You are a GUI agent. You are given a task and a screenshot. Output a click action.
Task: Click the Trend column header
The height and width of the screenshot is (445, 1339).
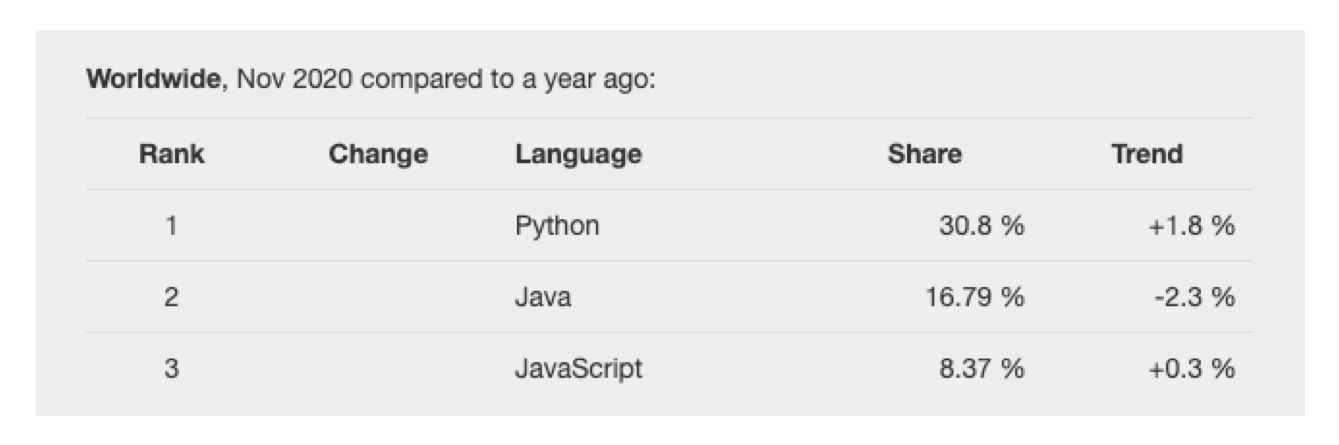[x=1146, y=154]
